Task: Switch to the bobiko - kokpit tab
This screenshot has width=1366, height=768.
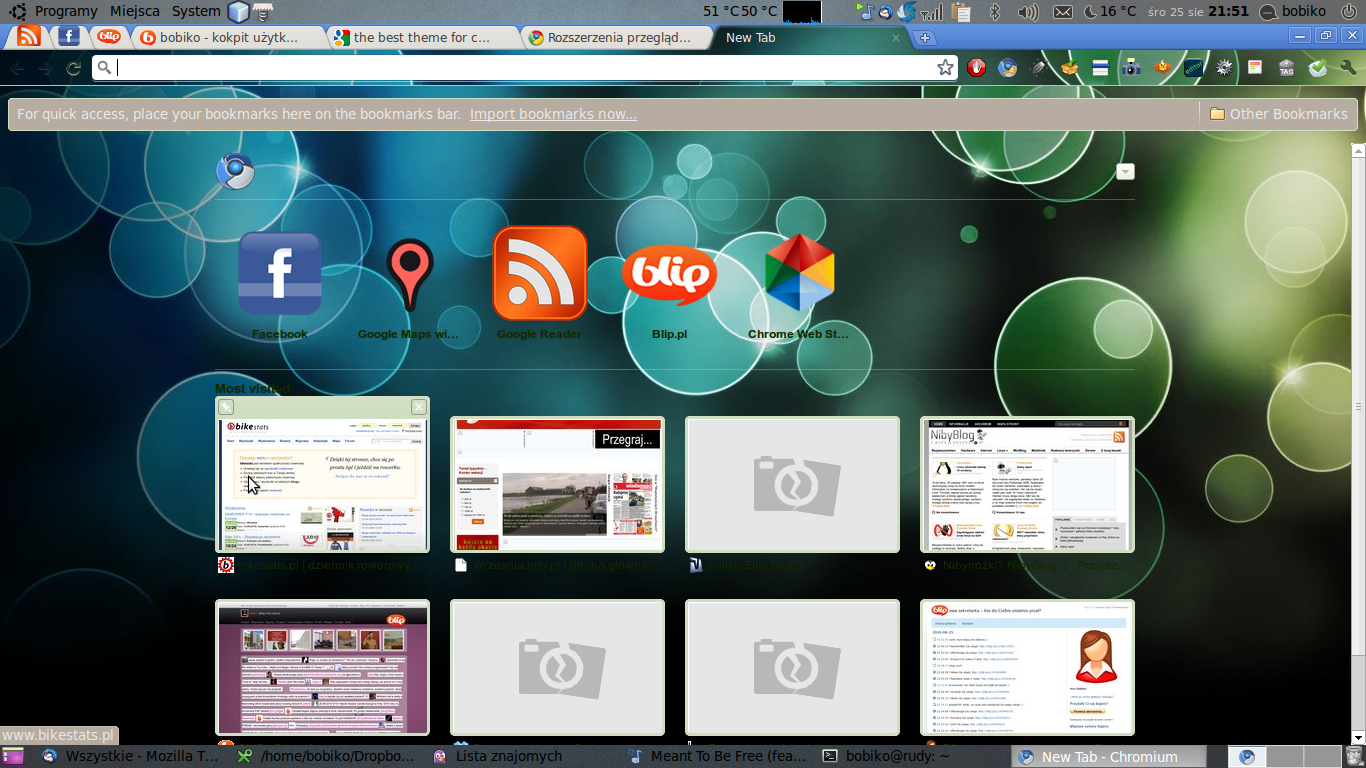Action: click(x=229, y=37)
